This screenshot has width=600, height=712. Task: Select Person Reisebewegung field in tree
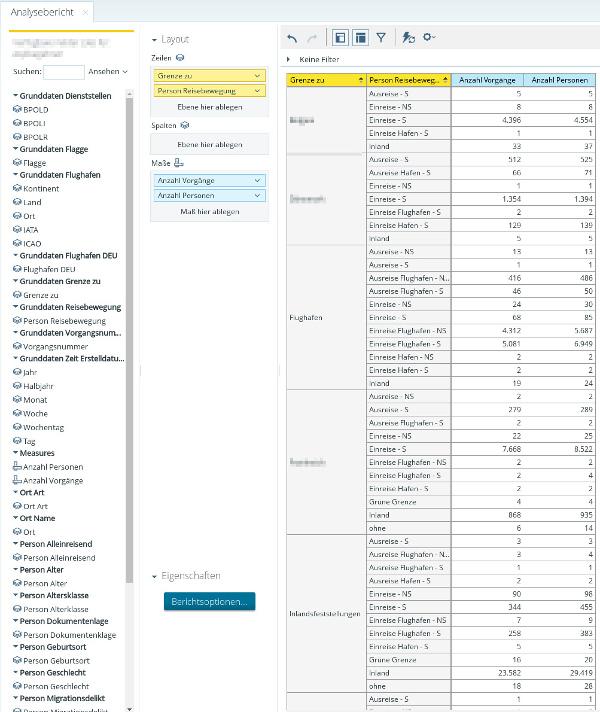tap(64, 321)
